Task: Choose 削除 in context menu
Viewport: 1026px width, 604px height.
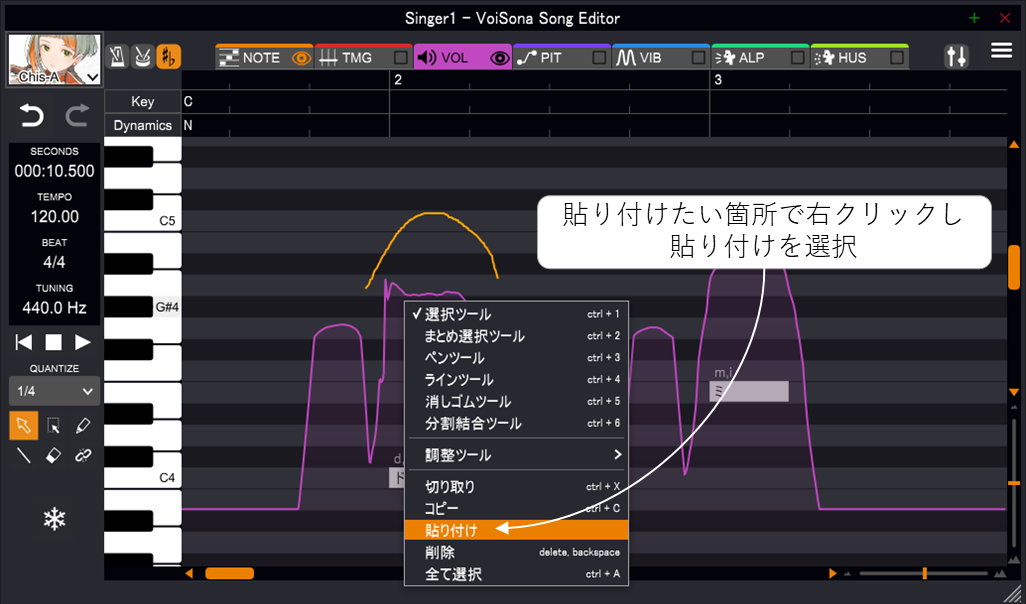Action: (516, 552)
